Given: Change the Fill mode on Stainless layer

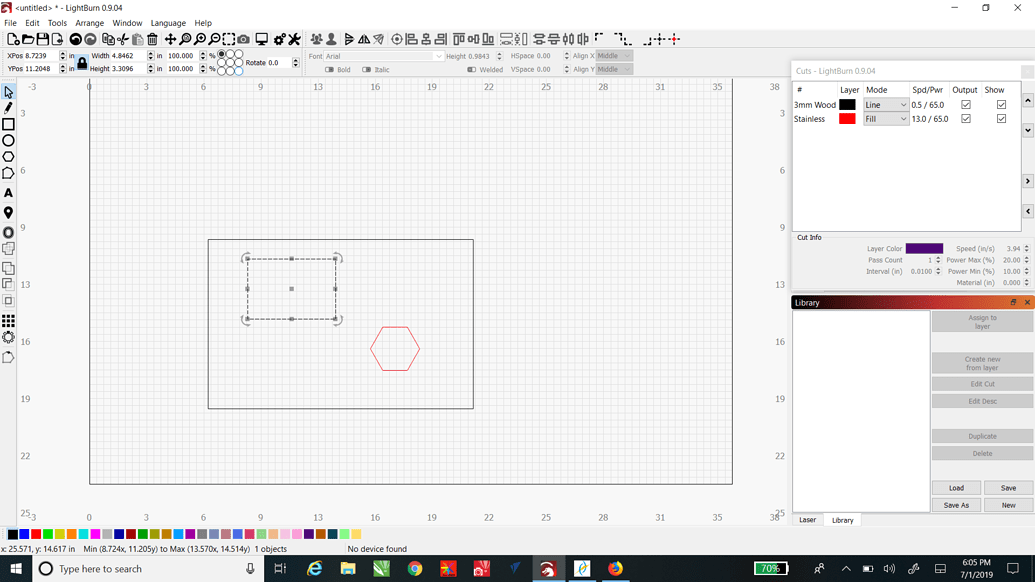Looking at the screenshot, I should pyautogui.click(x=885, y=119).
